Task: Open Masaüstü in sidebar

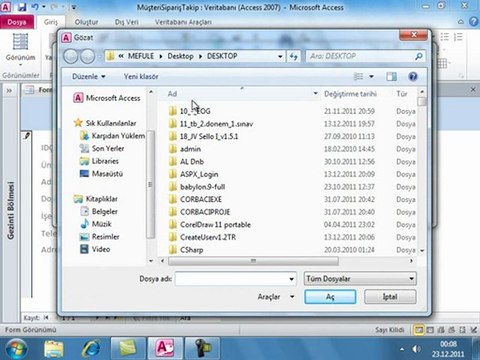Action: pos(102,174)
